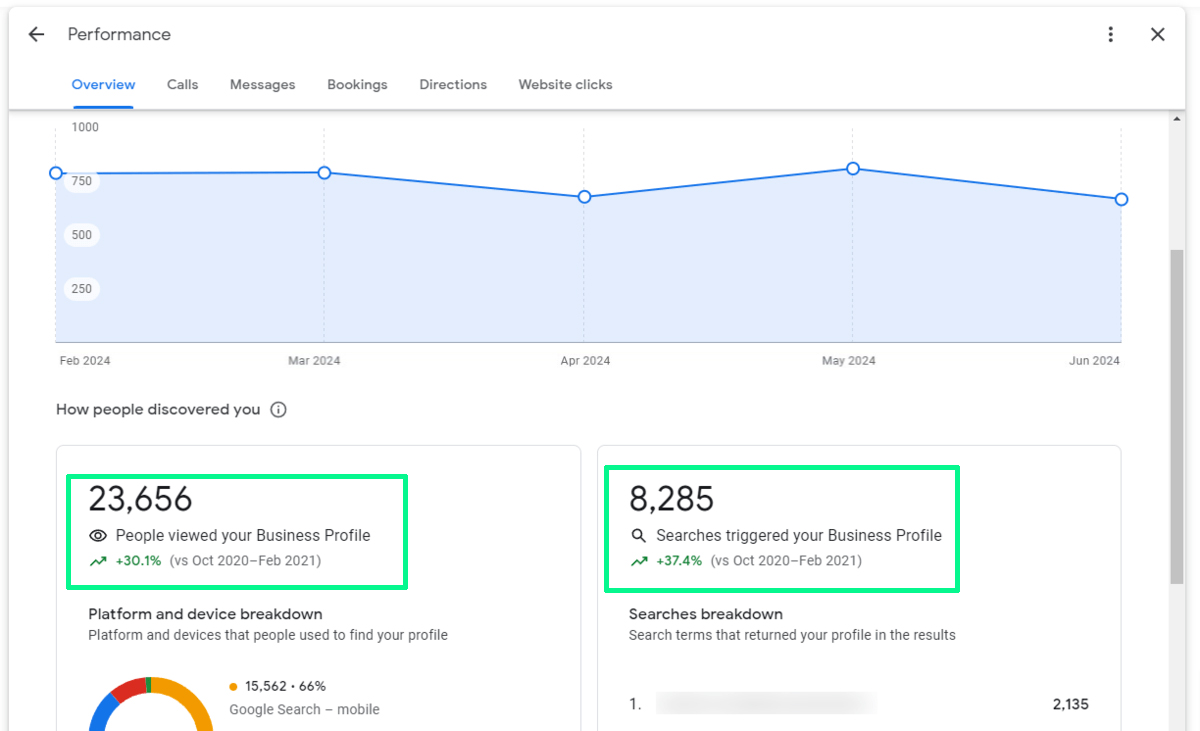Click the Searches breakdown heading
The height and width of the screenshot is (731, 1200).
click(x=706, y=614)
